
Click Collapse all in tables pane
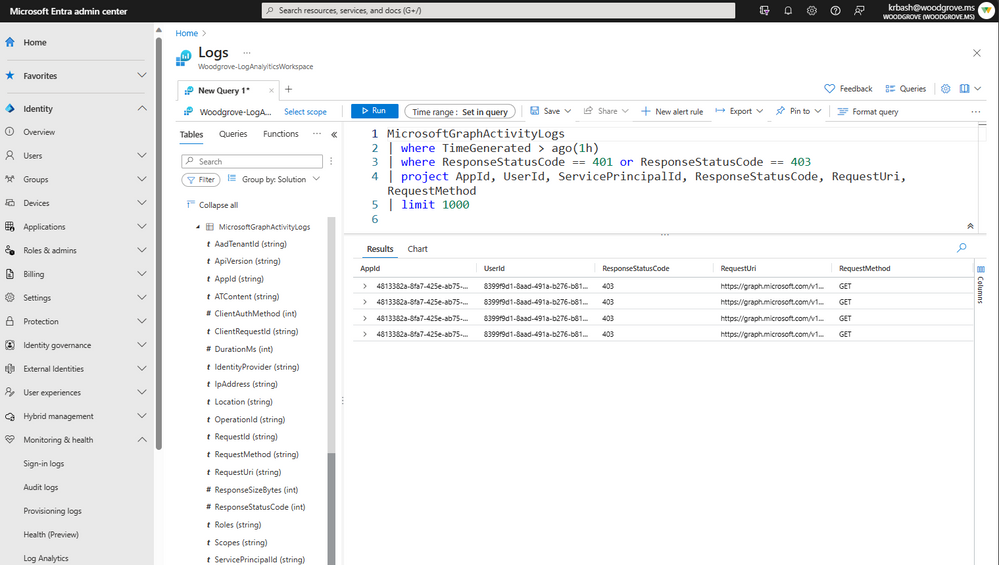212,205
